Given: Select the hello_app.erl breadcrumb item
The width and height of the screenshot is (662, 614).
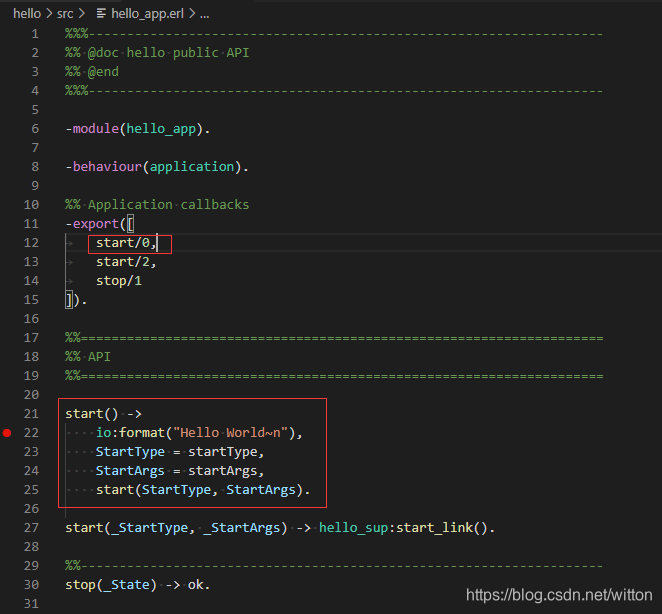Looking at the screenshot, I should click(147, 14).
